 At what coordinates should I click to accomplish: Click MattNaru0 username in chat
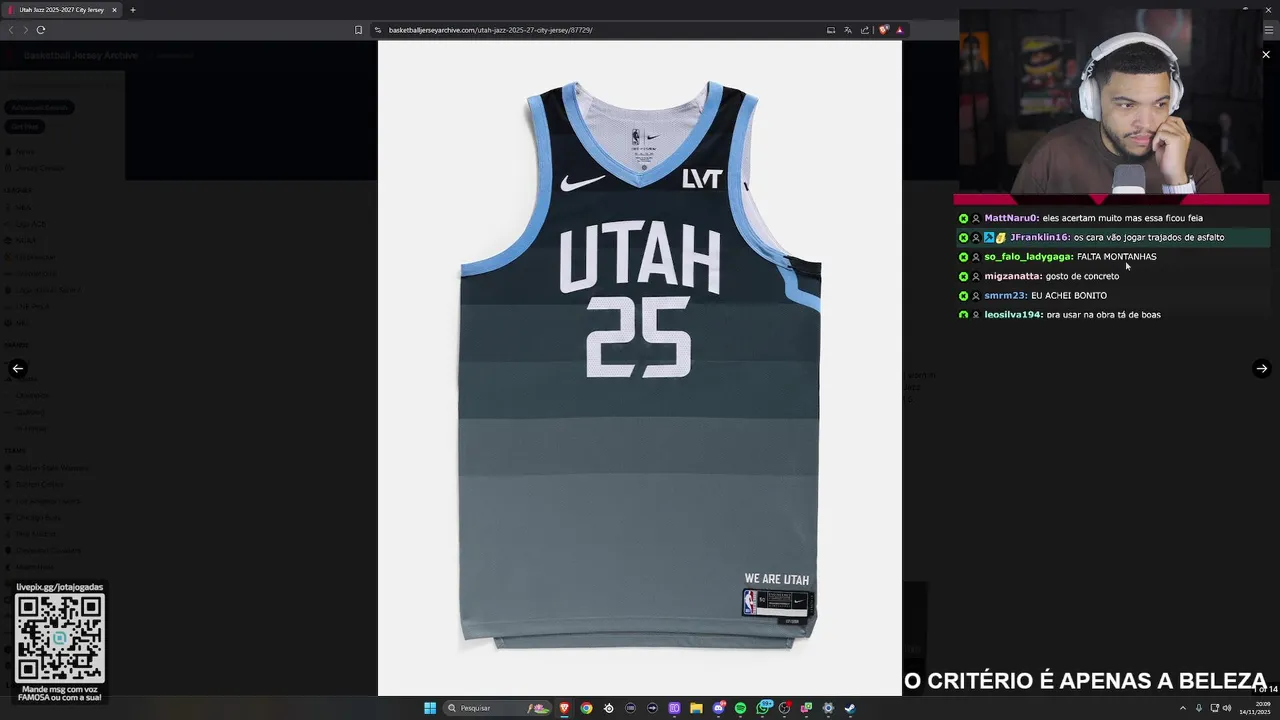[1011, 218]
